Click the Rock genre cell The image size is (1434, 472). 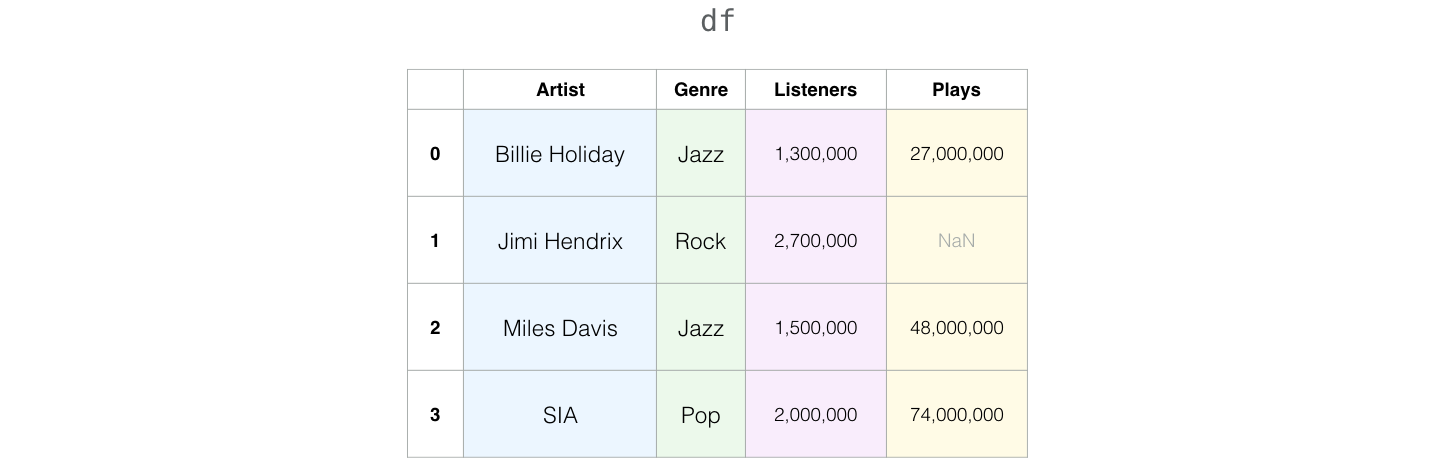[x=701, y=241]
